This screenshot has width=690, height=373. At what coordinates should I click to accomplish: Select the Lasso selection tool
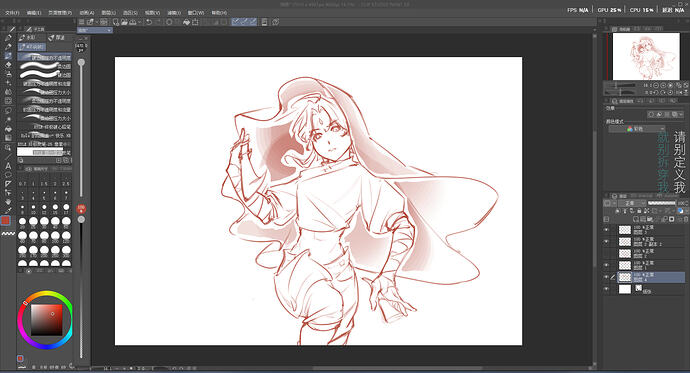(x=8, y=110)
